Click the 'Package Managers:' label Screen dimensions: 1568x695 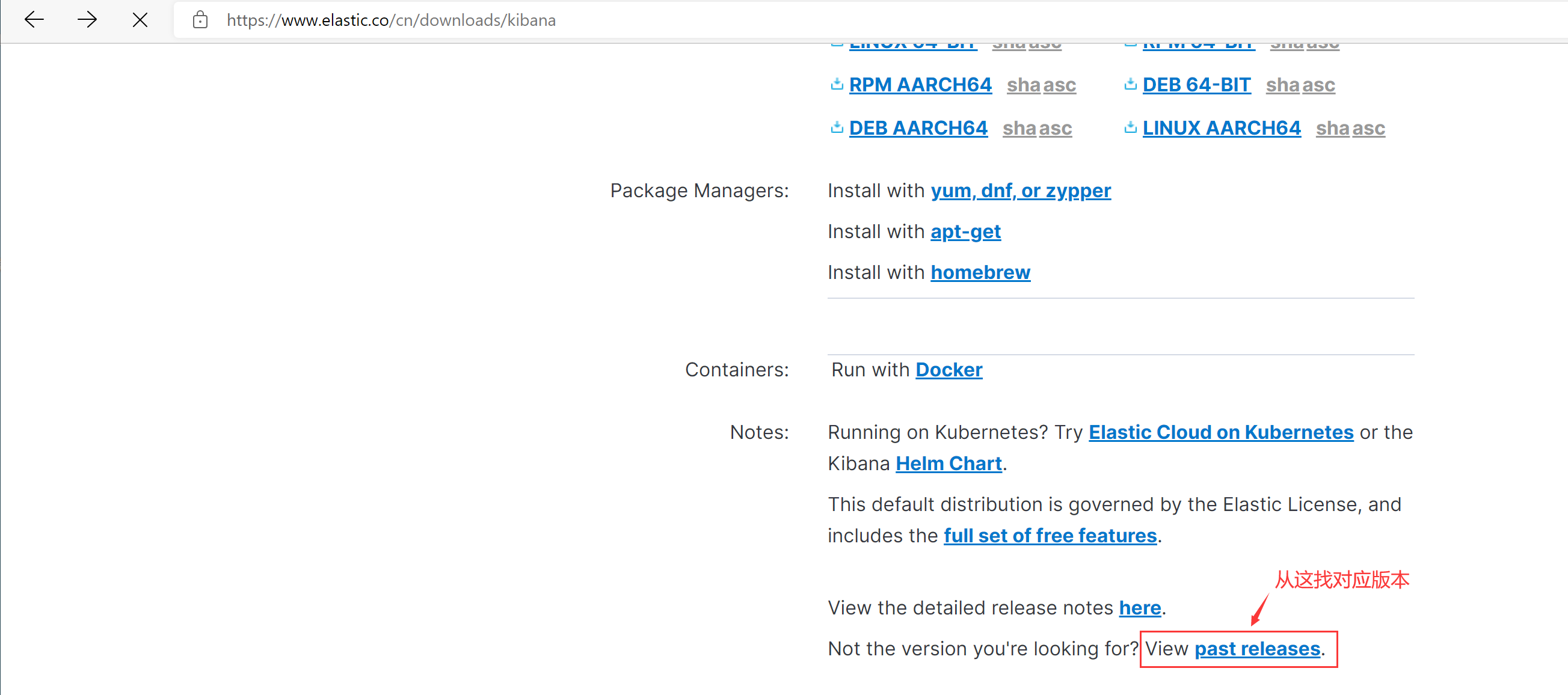[x=699, y=191]
